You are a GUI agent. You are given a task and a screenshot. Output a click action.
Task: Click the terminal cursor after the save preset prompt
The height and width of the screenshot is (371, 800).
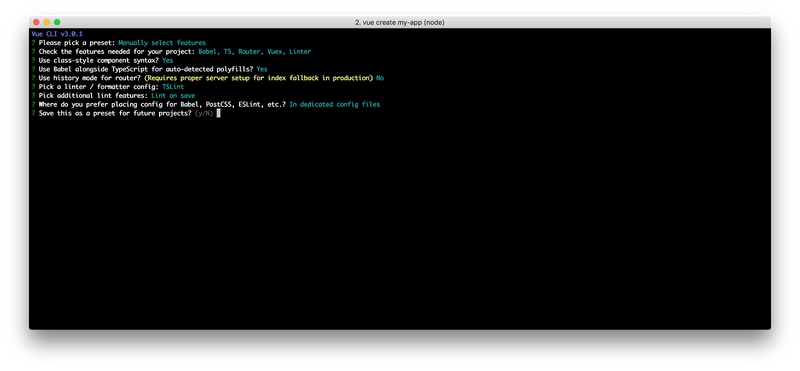(218, 113)
